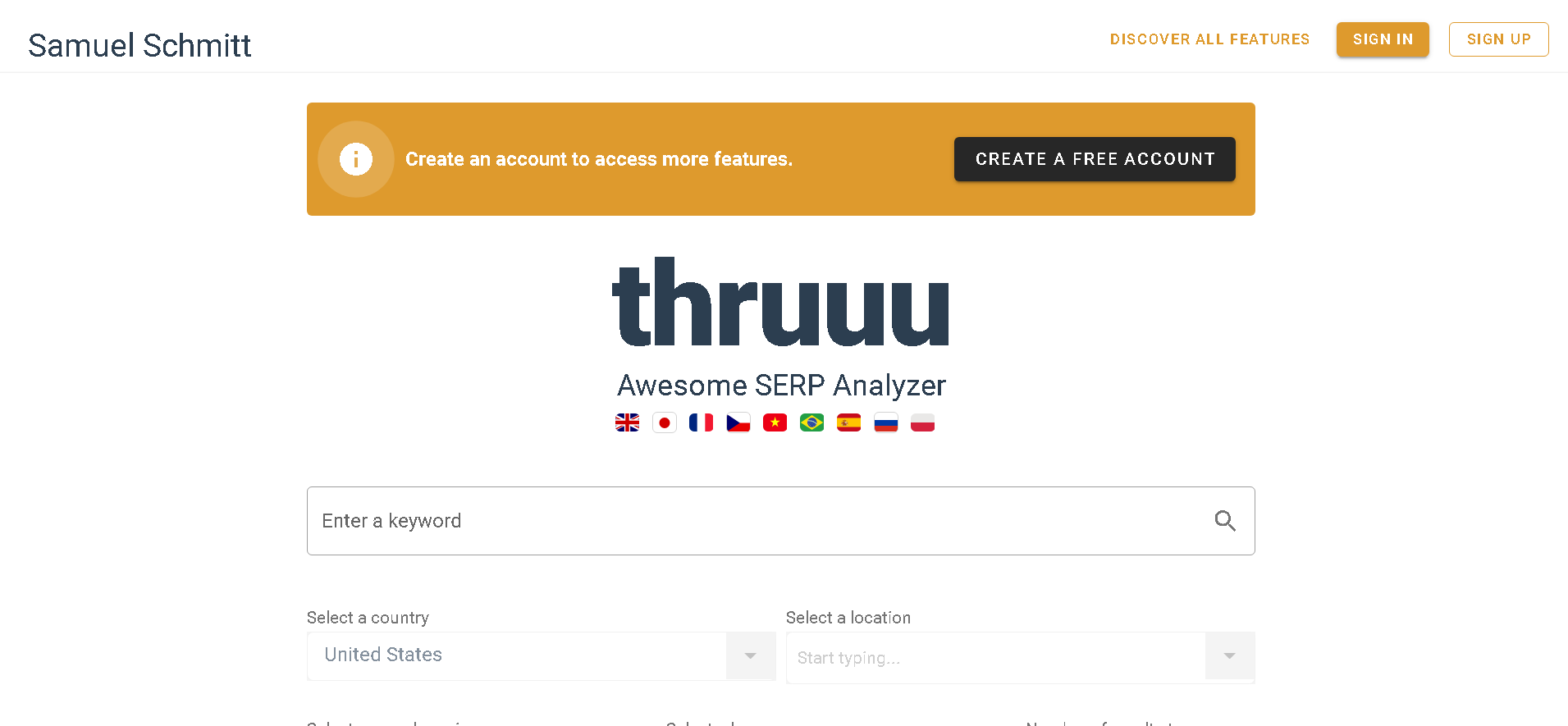Expand the Select a location dropdown
Image resolution: width=1568 pixels, height=726 pixels.
tap(1229, 655)
